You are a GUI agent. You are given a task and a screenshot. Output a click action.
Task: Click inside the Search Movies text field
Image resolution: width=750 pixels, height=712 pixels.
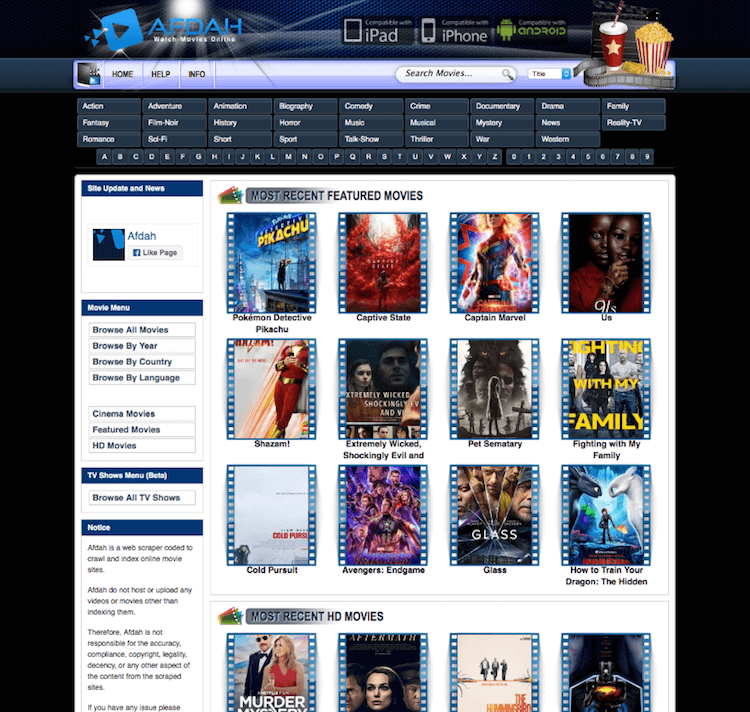click(x=452, y=74)
